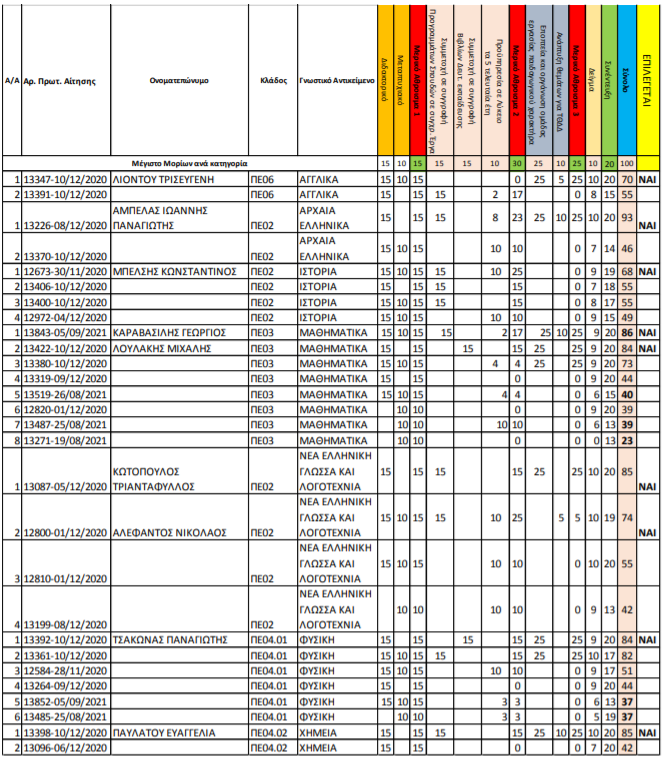Viewport: 663px width, 757px height.
Task: Select the name "ΑΜΠΕΛΑΣ ΙΩΑΝΝΗΣ ΠΑΝΑΓΙΩΤΗΣ"
Action: click(160, 218)
